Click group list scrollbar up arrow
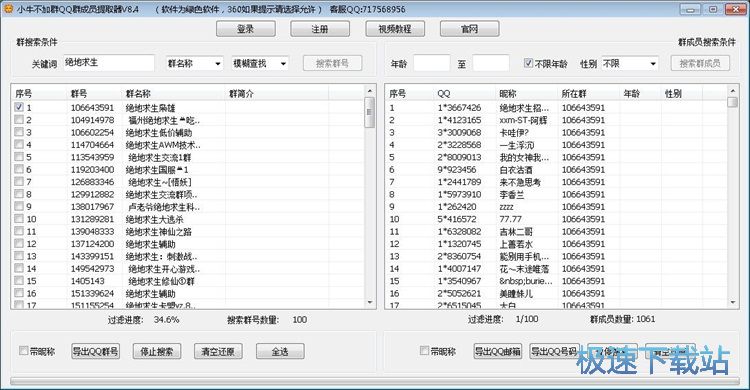750x390 pixels. (x=369, y=90)
